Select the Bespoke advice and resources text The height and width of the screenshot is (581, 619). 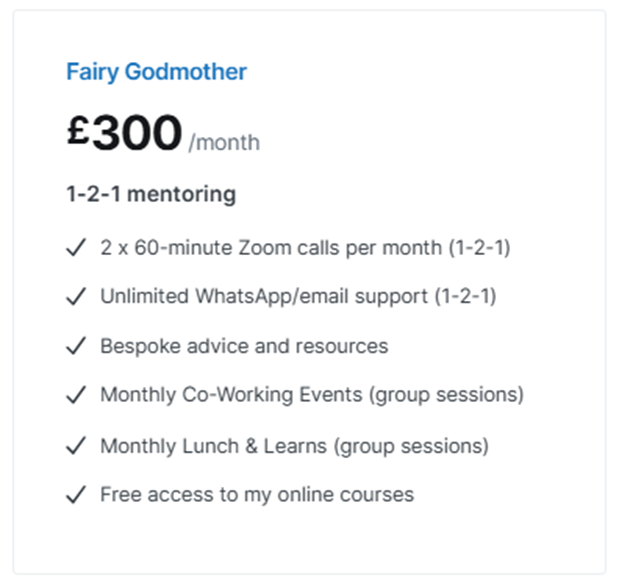point(244,346)
